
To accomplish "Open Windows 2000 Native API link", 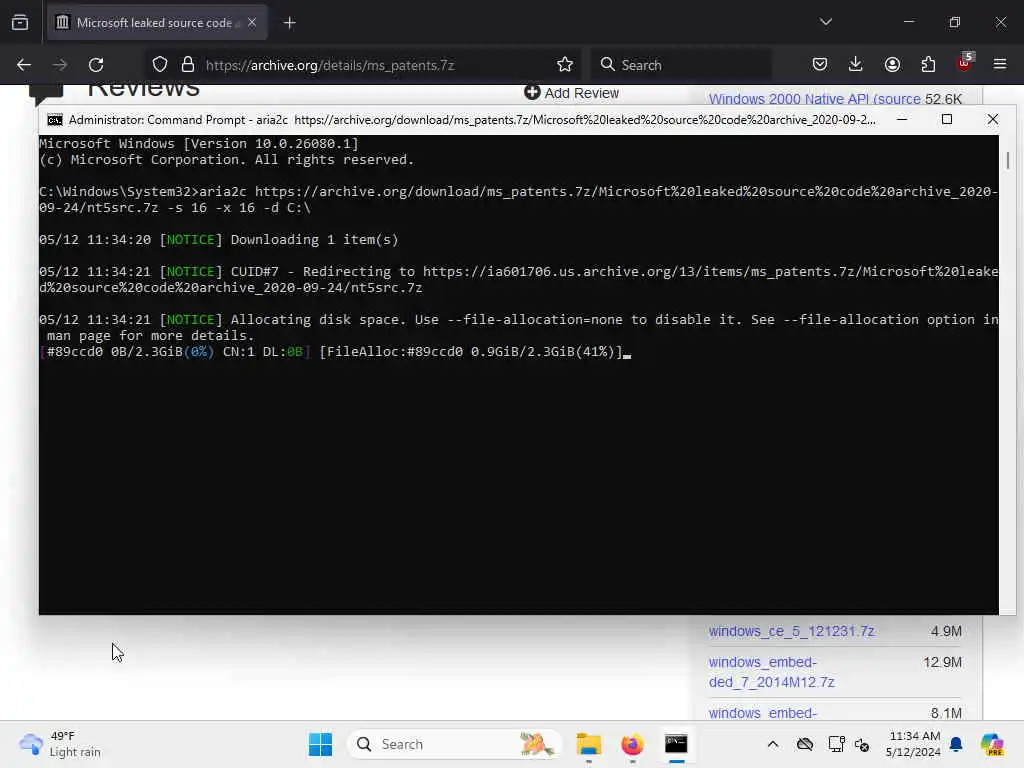I will point(814,99).
